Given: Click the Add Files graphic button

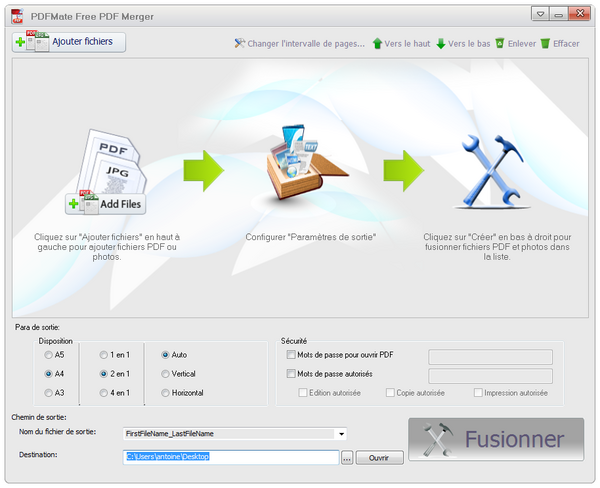Looking at the screenshot, I should [x=106, y=204].
